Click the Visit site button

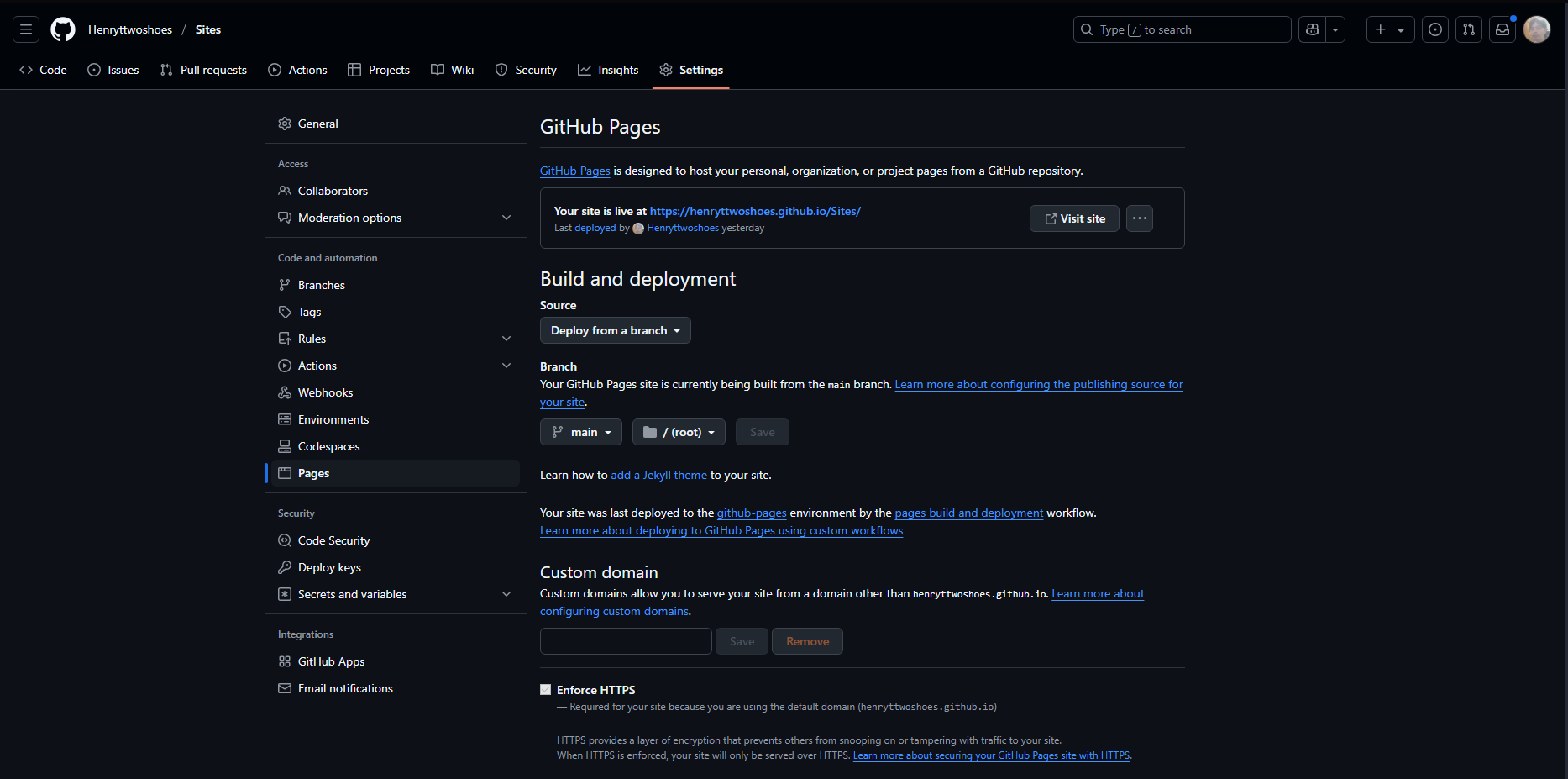1074,218
